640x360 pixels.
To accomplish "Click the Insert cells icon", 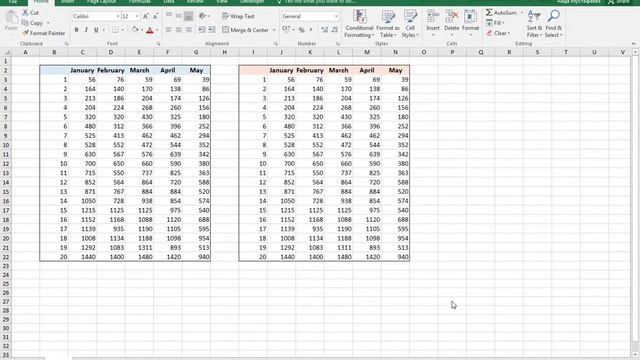I will 433,17.
